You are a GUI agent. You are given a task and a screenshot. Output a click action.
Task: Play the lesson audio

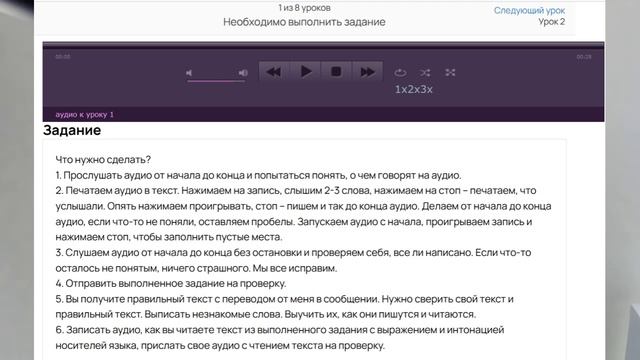(305, 72)
